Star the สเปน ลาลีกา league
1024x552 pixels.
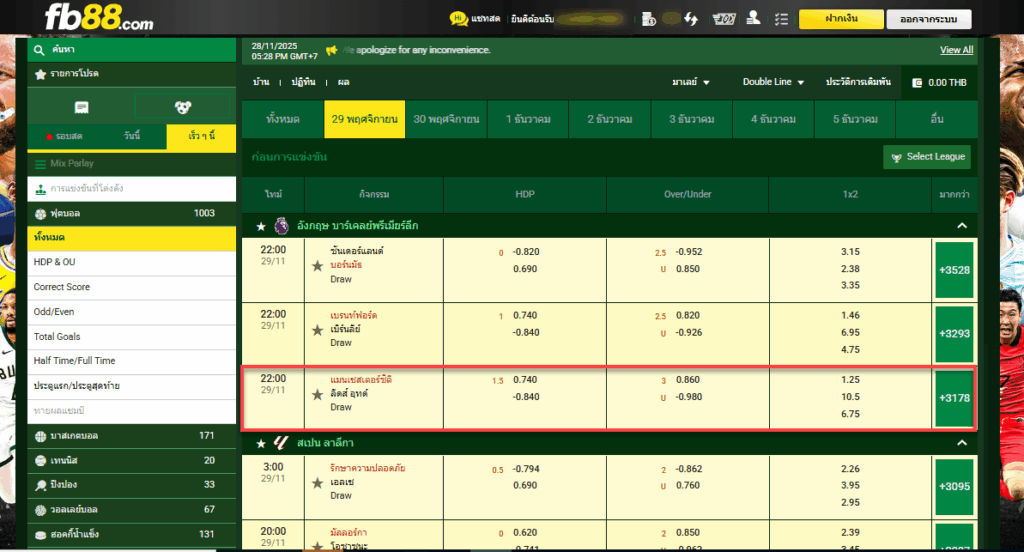point(261,444)
